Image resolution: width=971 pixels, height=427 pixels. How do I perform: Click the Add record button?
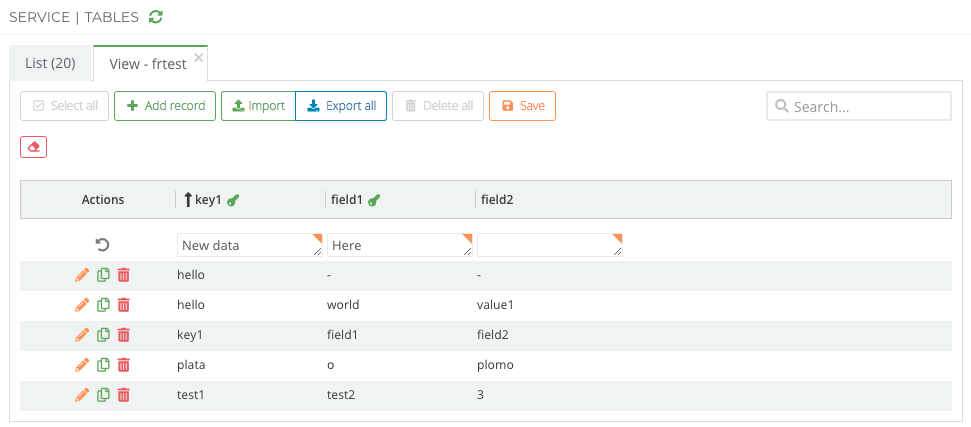click(165, 106)
